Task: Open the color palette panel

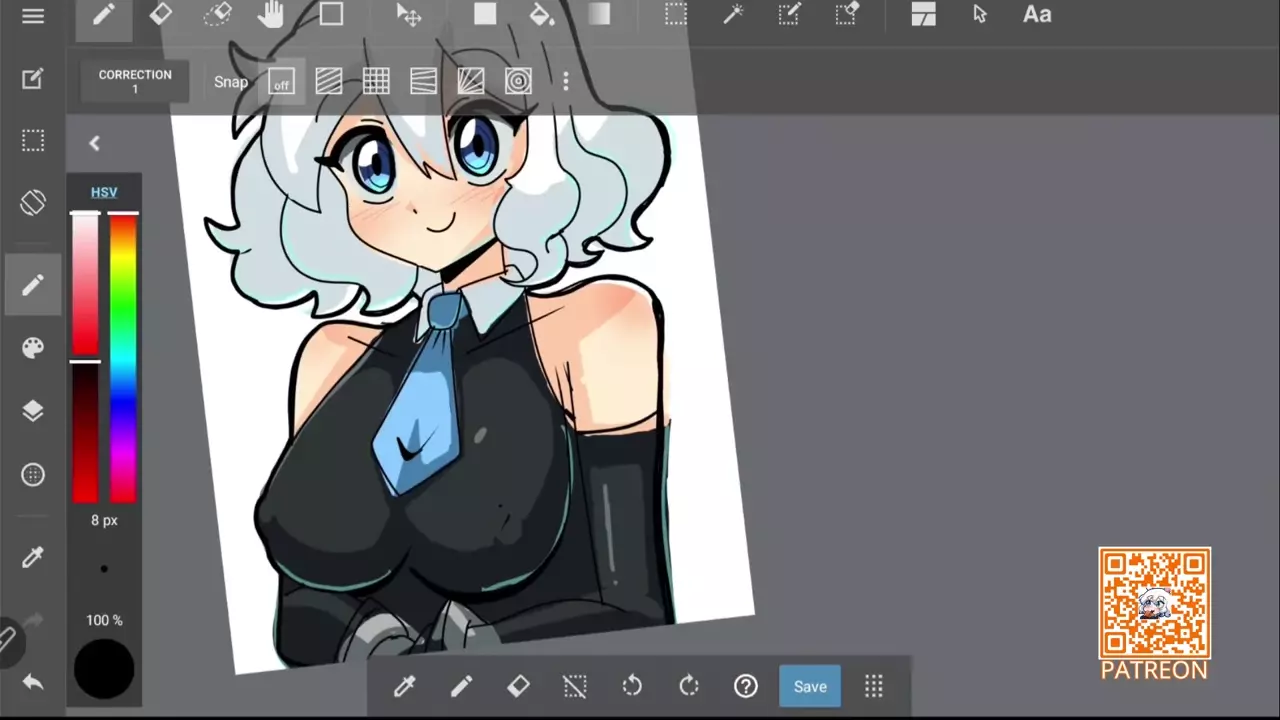Action: click(x=33, y=347)
